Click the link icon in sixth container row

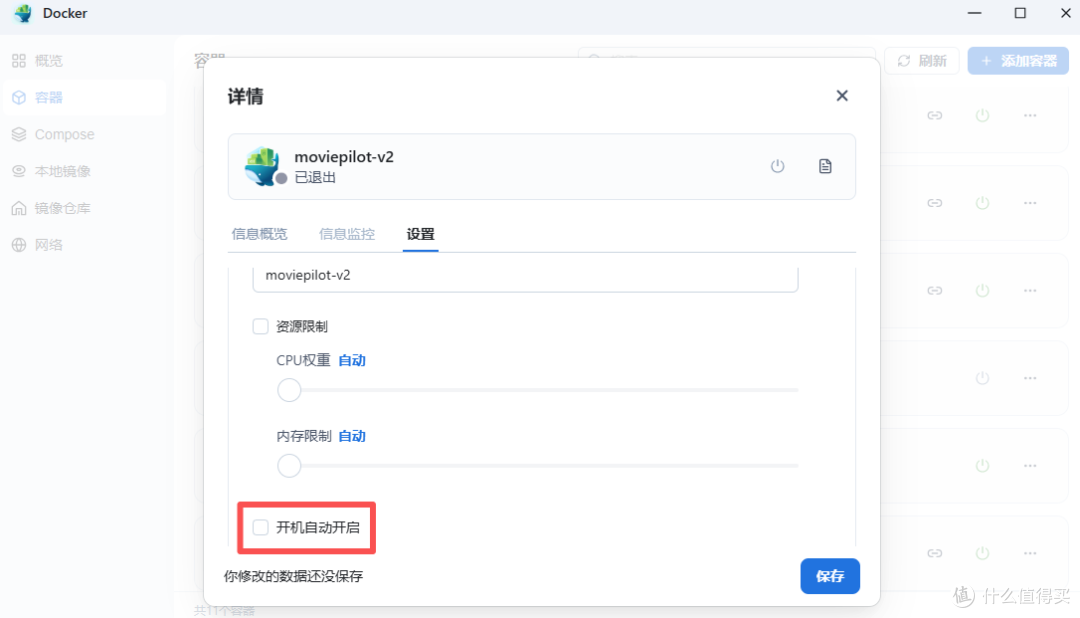935,553
